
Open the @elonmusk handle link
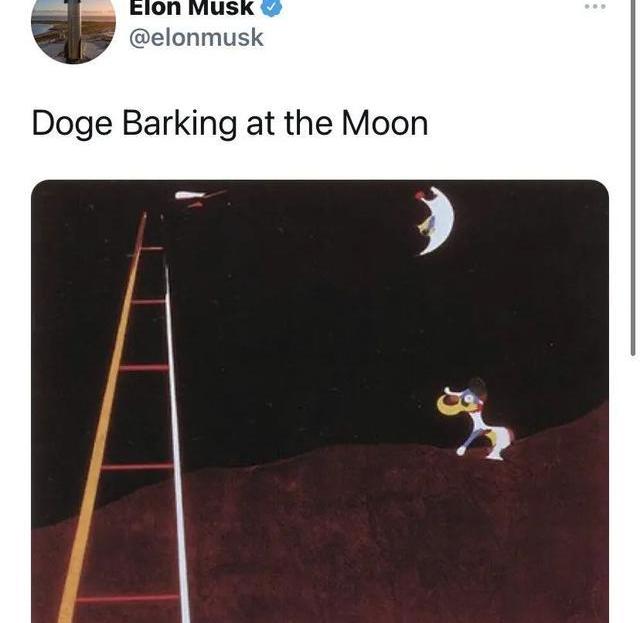[x=196, y=38]
